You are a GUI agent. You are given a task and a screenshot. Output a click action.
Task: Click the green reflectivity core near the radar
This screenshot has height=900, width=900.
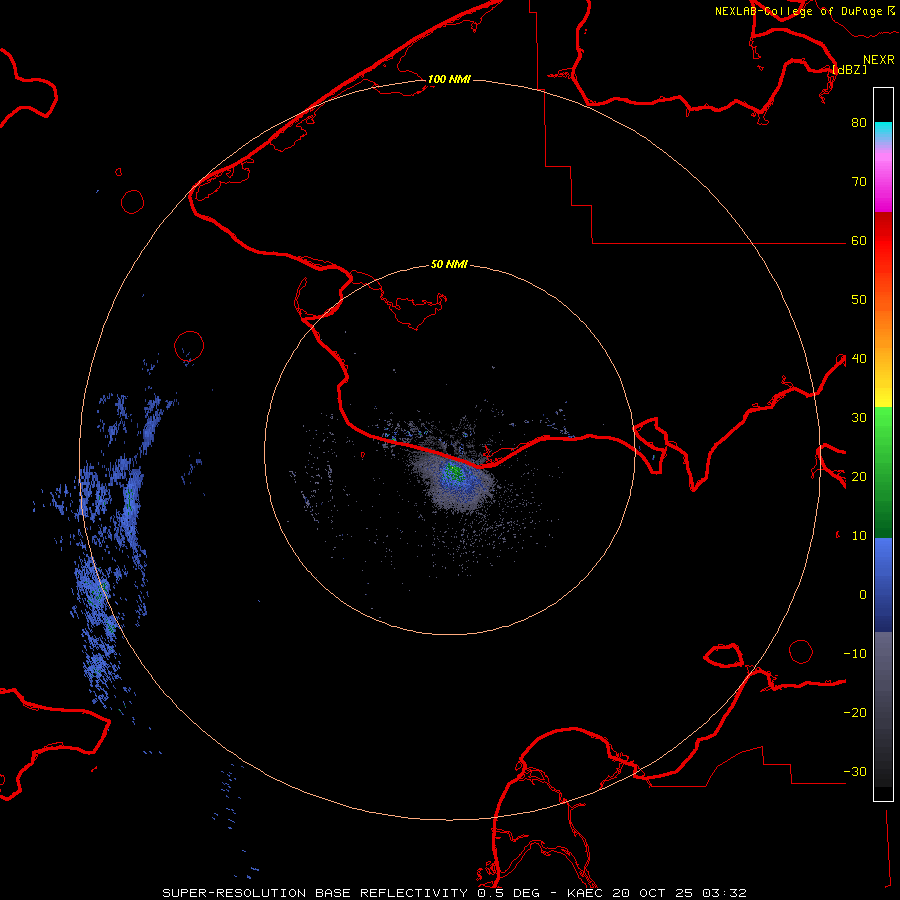pos(454,472)
